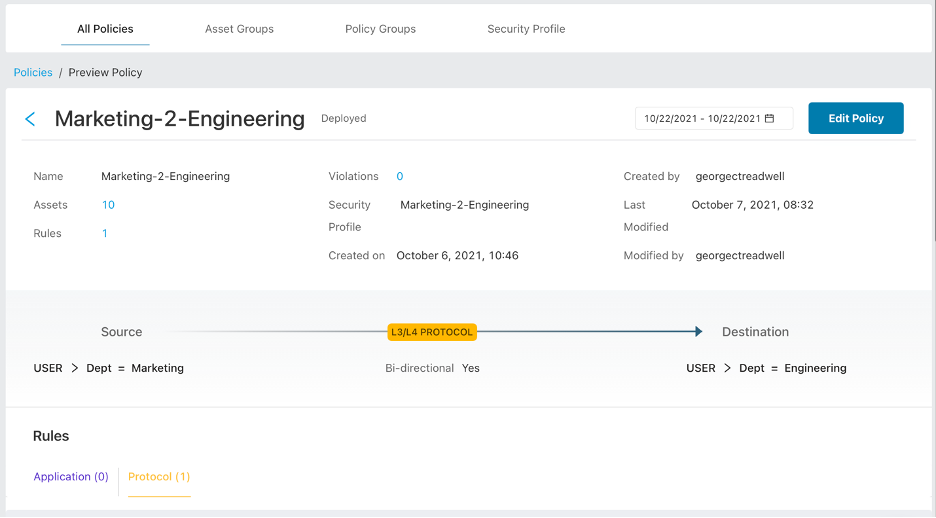This screenshot has width=936, height=518.
Task: Click the Last Modified date October 7, 2021
Action: (752, 205)
